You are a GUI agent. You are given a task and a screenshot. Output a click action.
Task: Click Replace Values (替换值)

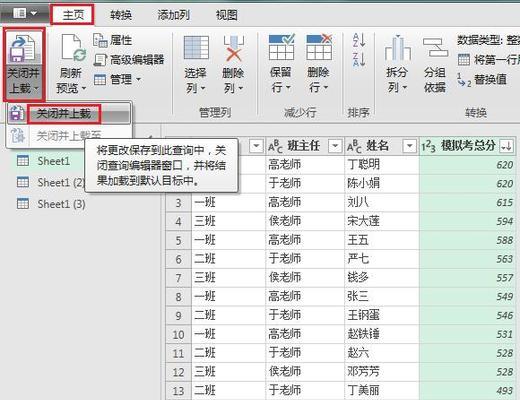[482, 79]
